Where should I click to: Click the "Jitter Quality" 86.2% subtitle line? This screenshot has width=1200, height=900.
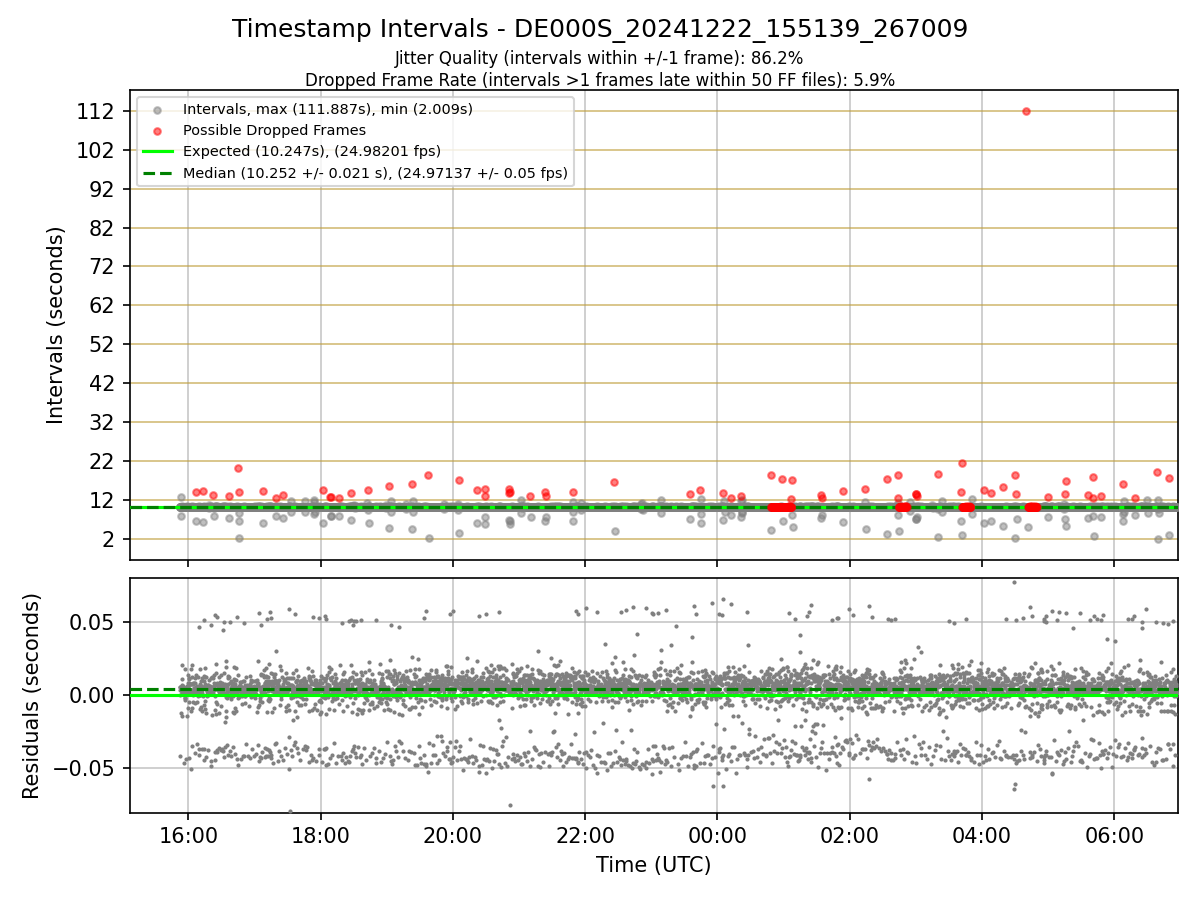pyautogui.click(x=599, y=58)
